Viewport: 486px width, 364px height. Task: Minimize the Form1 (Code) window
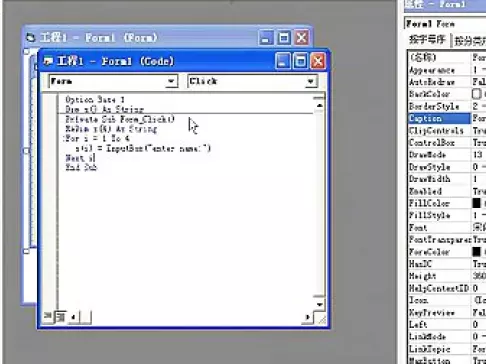point(283,61)
